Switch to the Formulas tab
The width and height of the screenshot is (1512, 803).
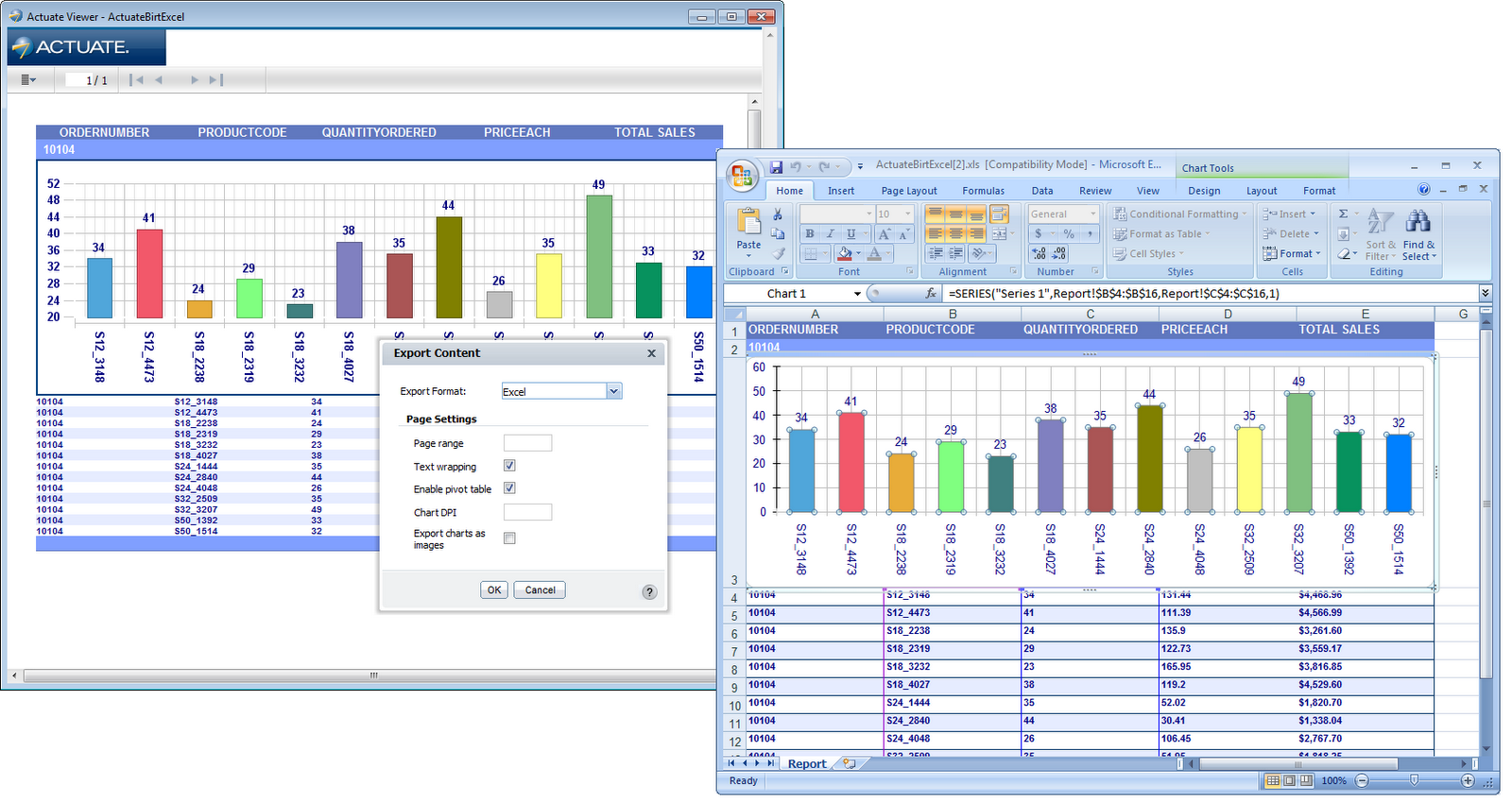(984, 191)
